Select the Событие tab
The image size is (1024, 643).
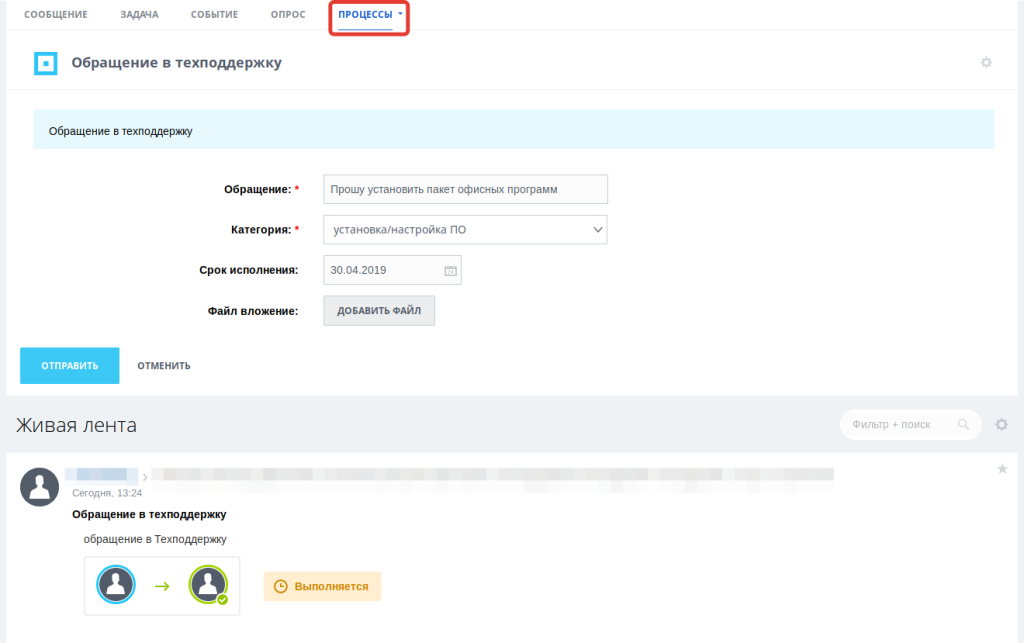click(214, 14)
